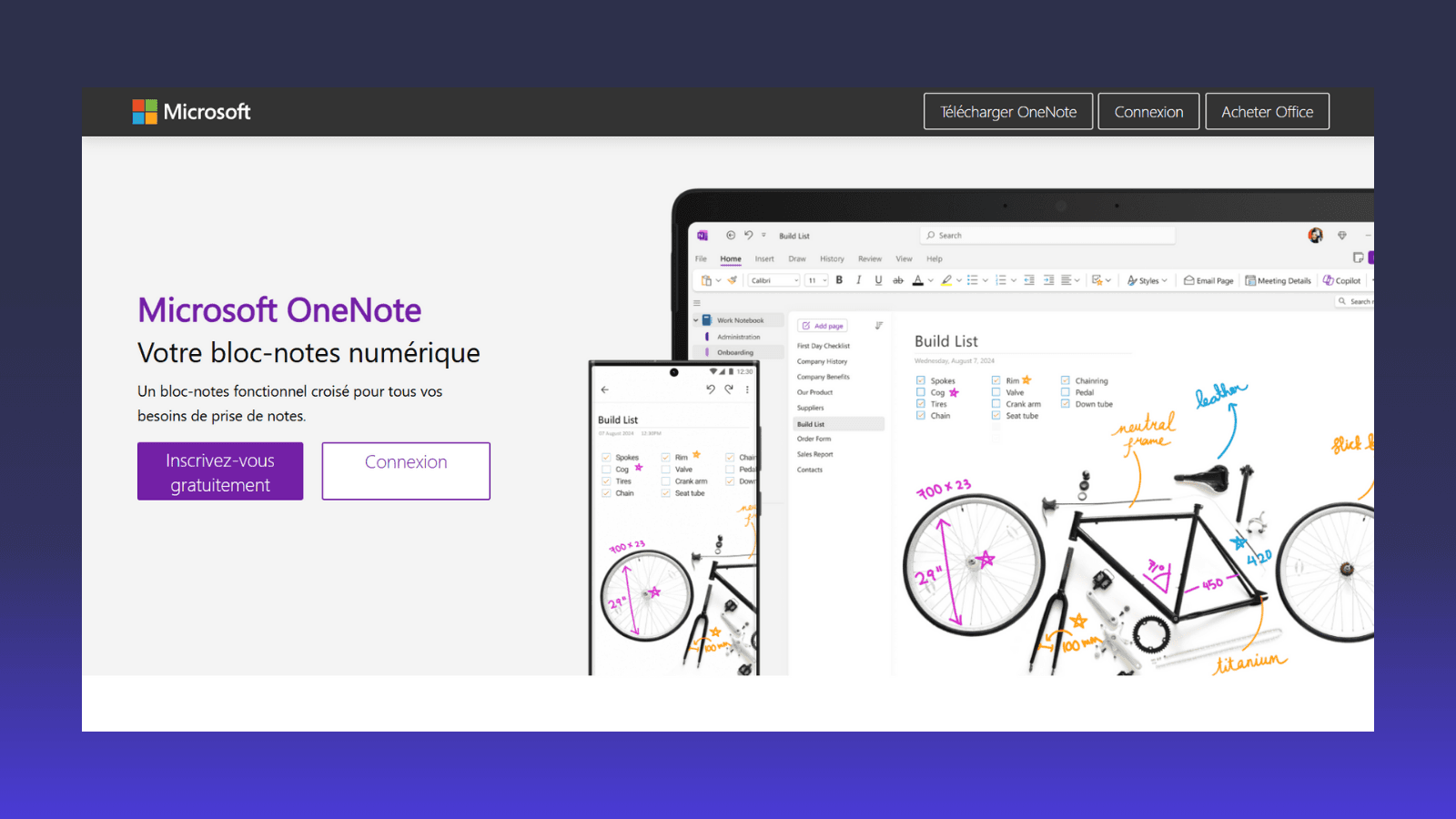Toggle Bold formatting in the OneNote ribbon
The image size is (1456, 819).
point(839,280)
